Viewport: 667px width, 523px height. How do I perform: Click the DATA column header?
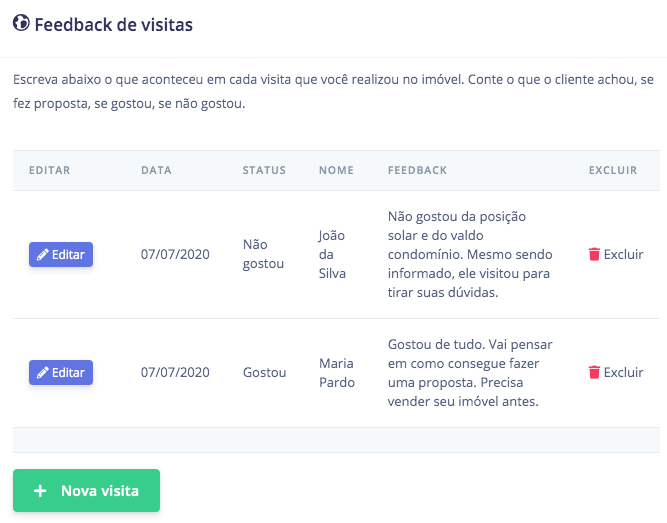point(156,170)
